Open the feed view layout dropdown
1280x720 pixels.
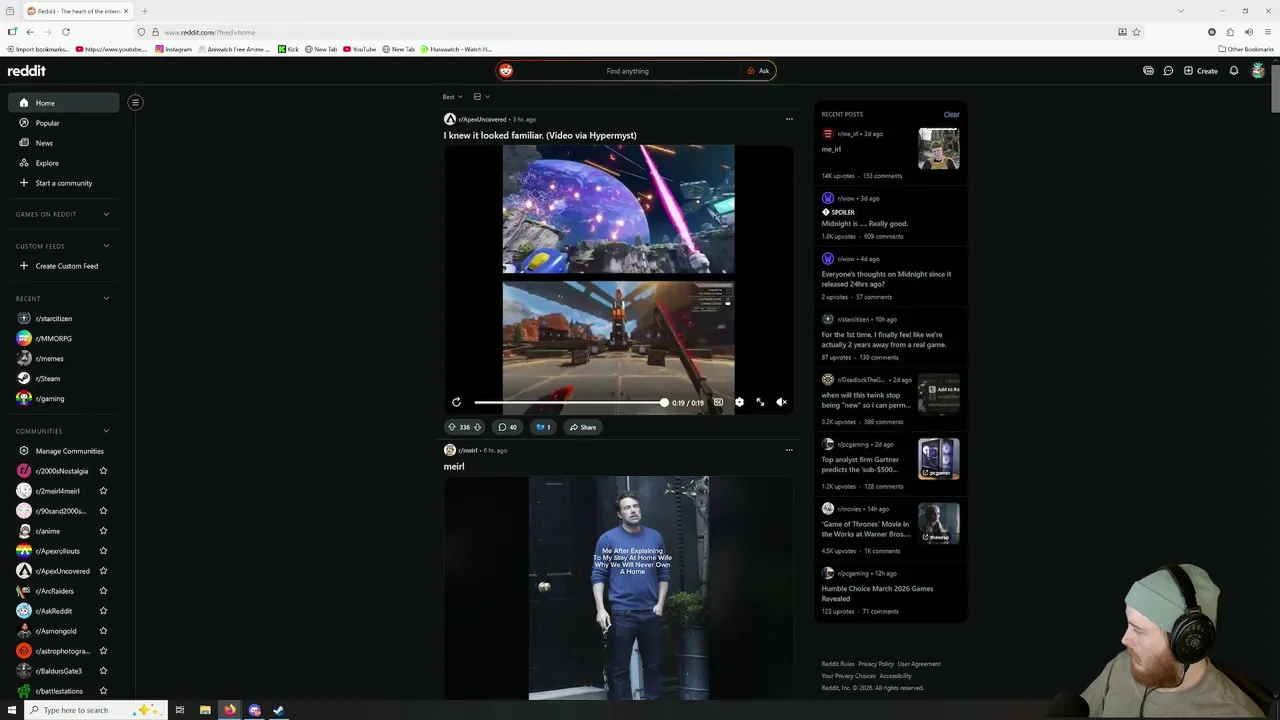point(481,97)
